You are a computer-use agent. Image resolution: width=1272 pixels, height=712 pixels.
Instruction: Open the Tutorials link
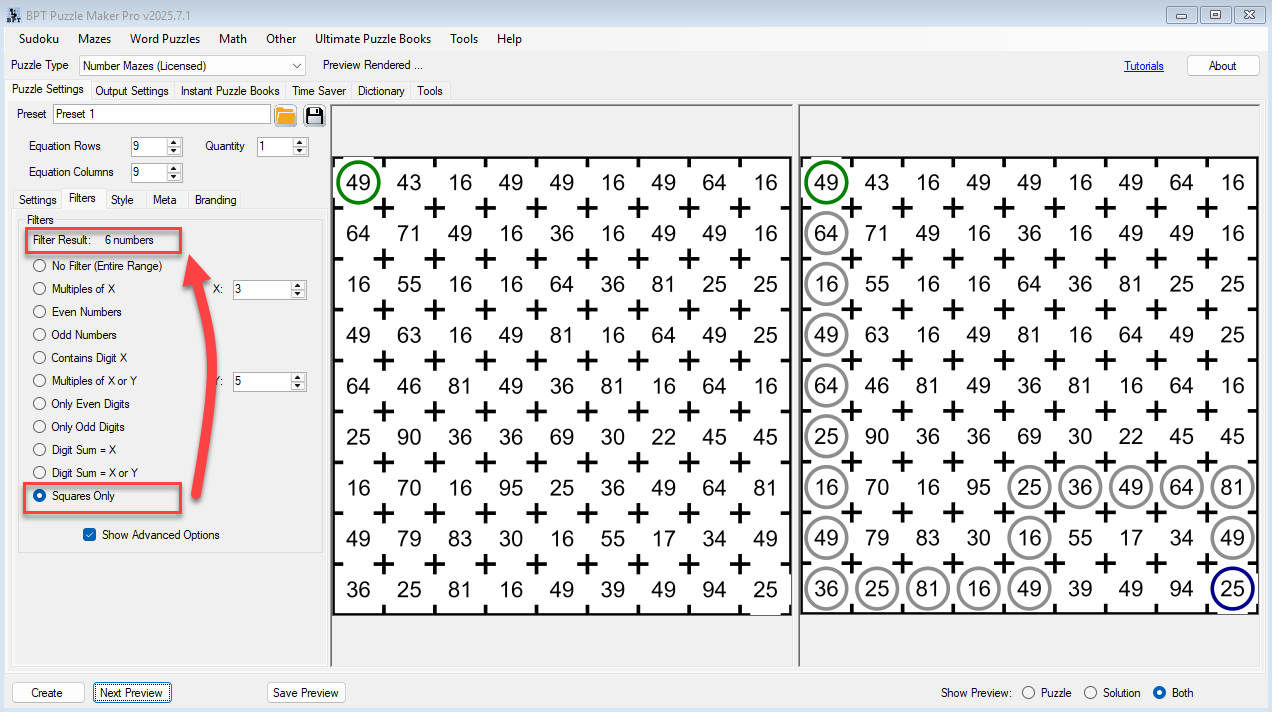1143,66
